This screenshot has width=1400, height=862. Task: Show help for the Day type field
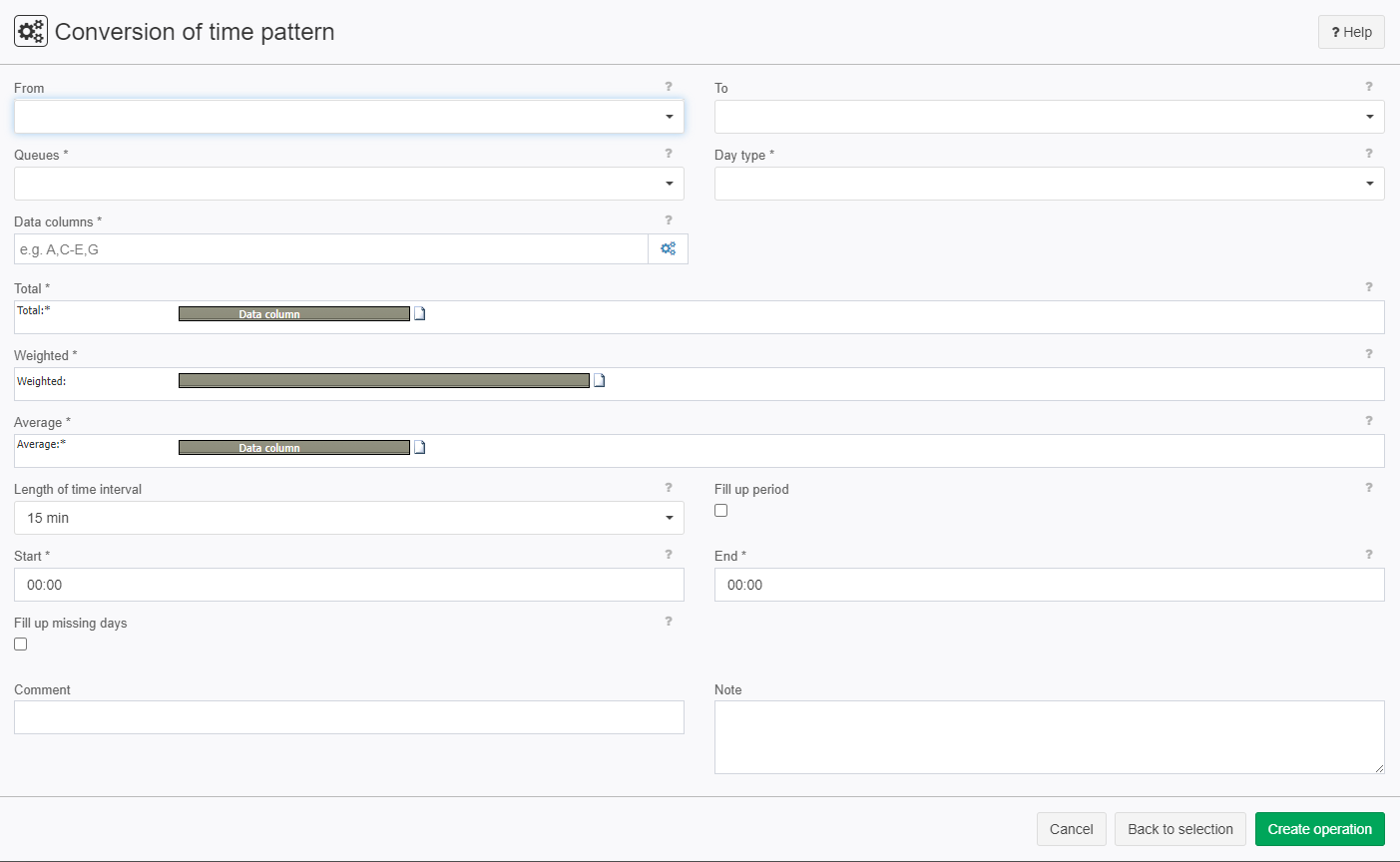(1369, 154)
